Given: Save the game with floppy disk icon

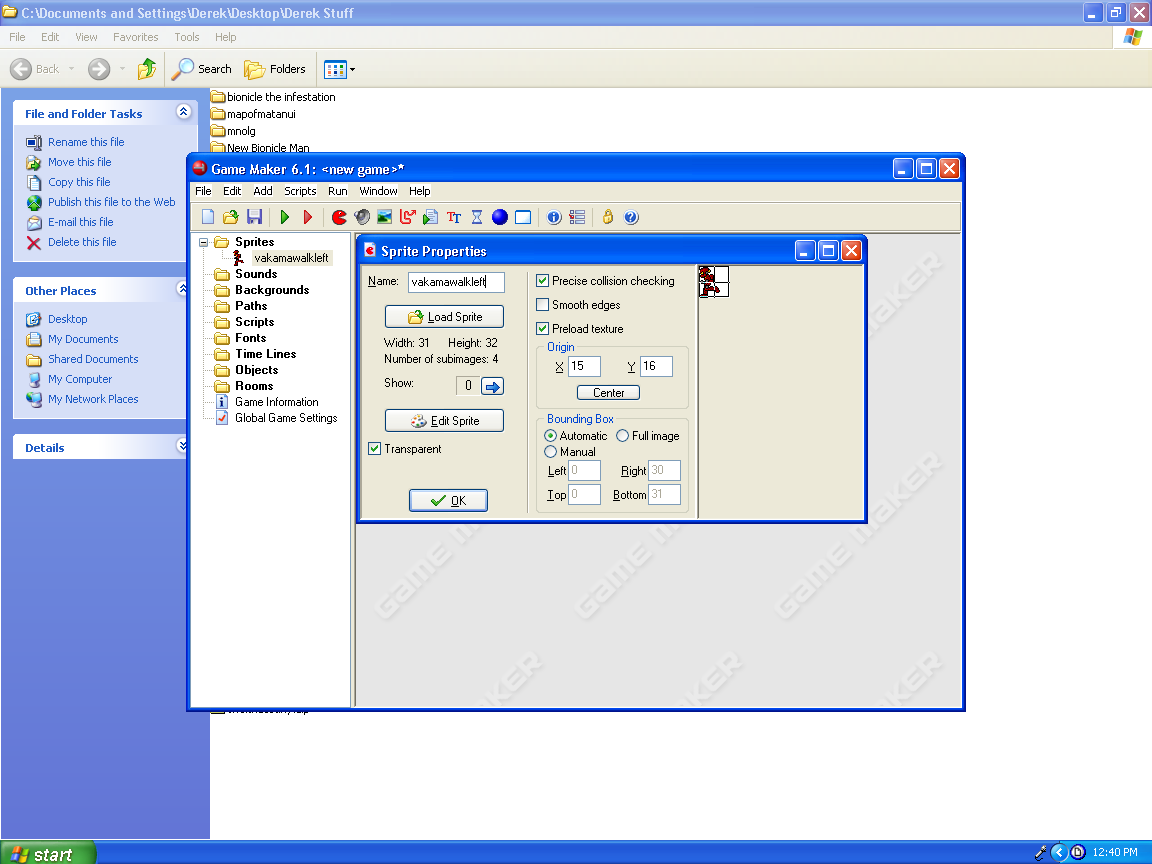Looking at the screenshot, I should [254, 217].
